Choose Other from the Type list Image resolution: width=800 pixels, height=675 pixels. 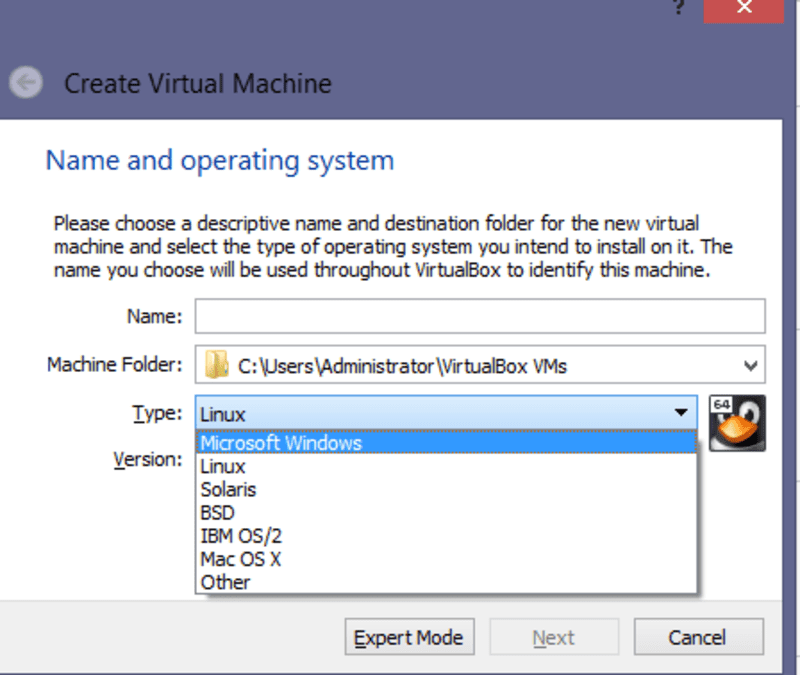click(x=446, y=582)
